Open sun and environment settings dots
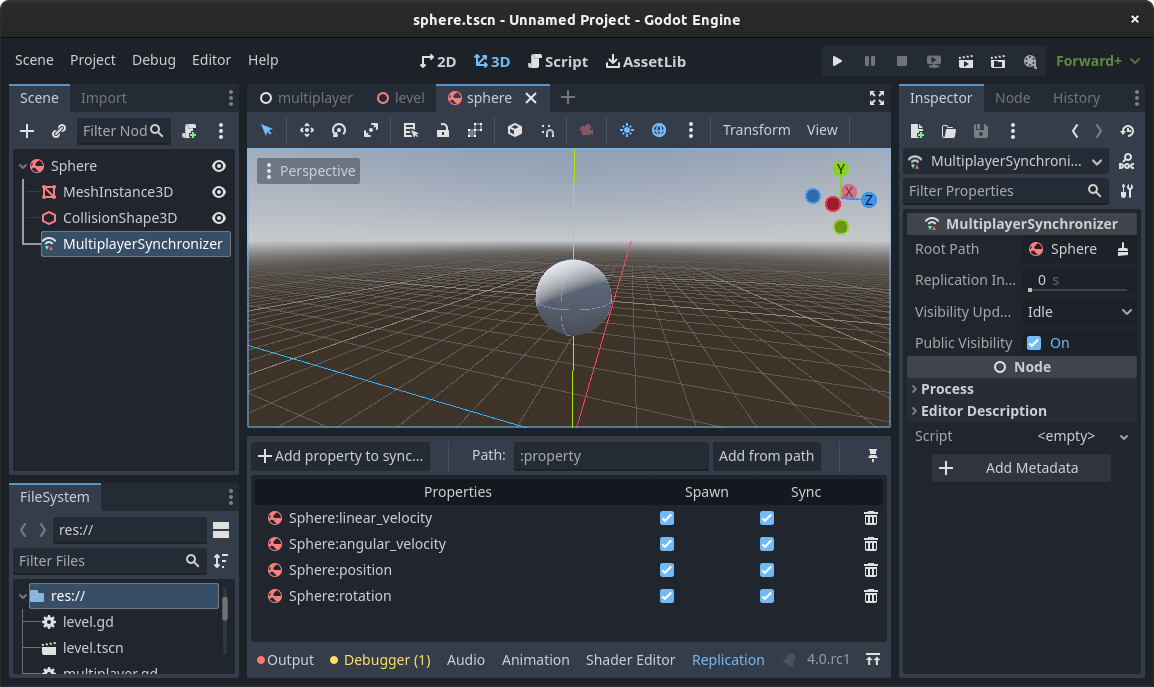The image size is (1154, 687). click(x=690, y=130)
